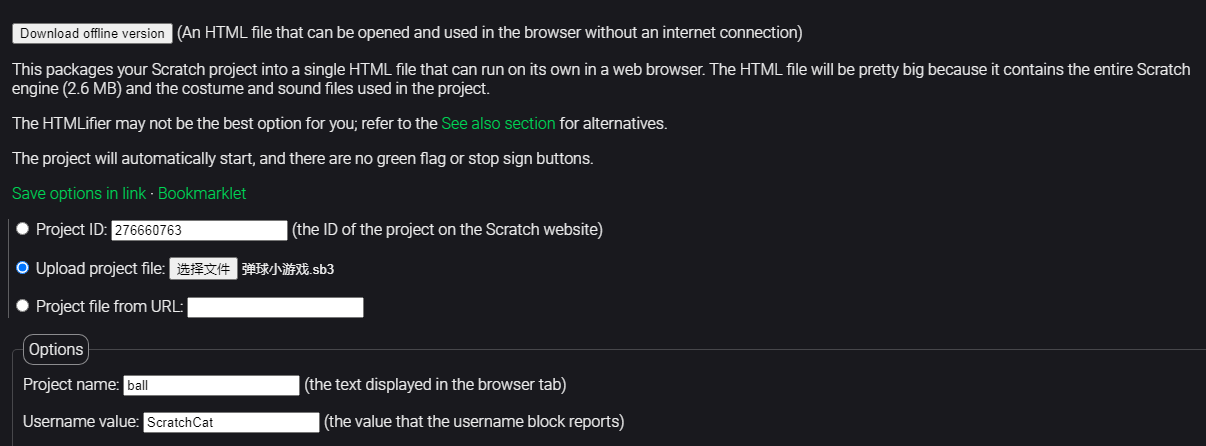Click the Options section legend
The width and height of the screenshot is (1206, 446).
tap(56, 349)
